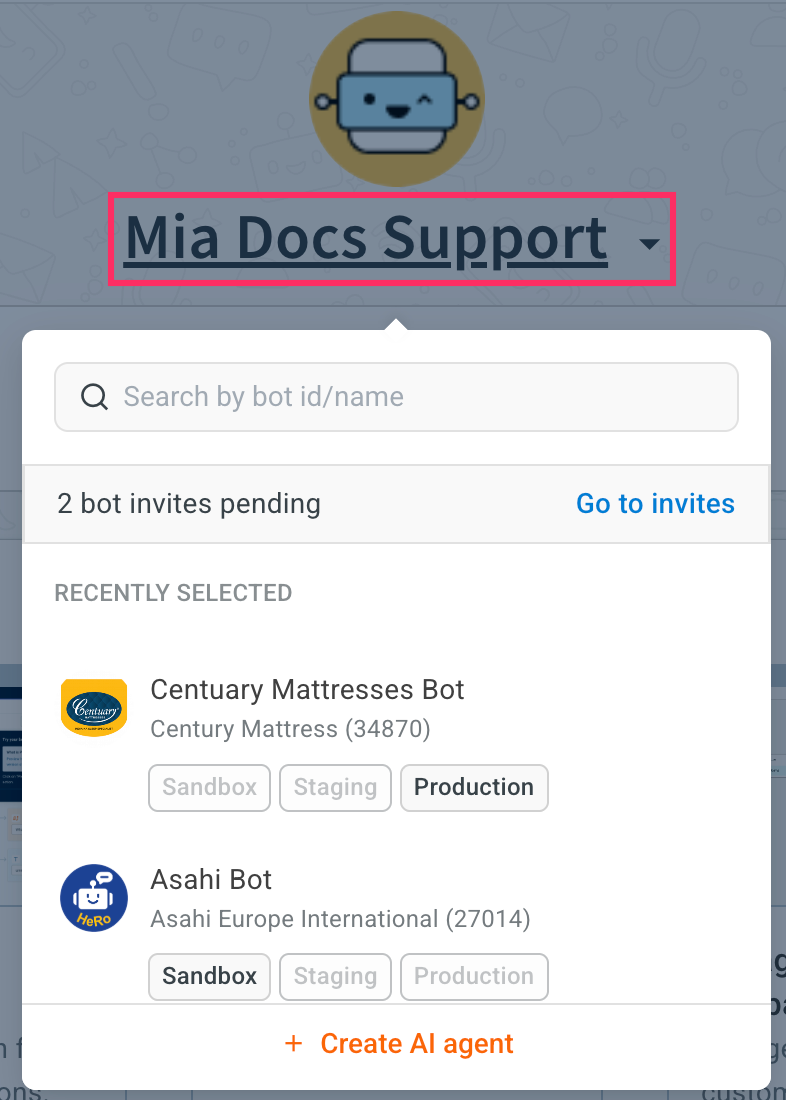Choose Centuary Mattresses Bot from the list
This screenshot has width=786, height=1100.
pos(307,689)
